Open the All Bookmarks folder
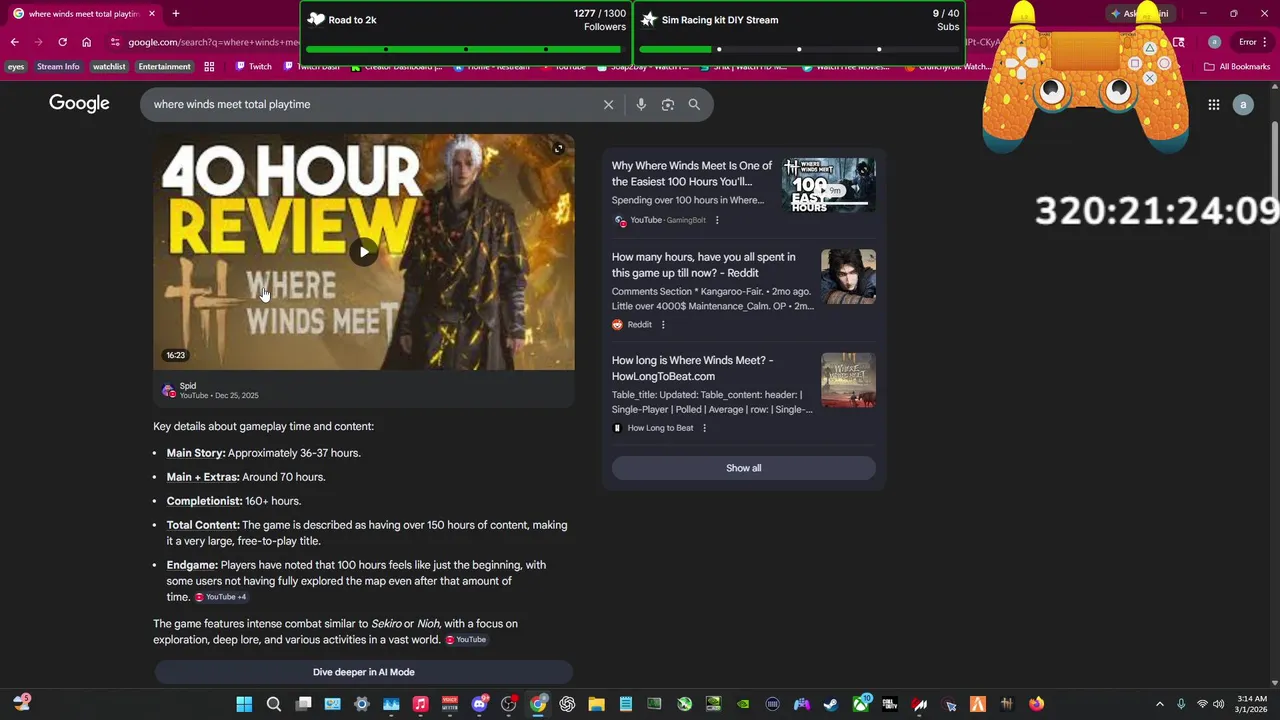Screen dimensions: 1280x720 tap(1237, 67)
